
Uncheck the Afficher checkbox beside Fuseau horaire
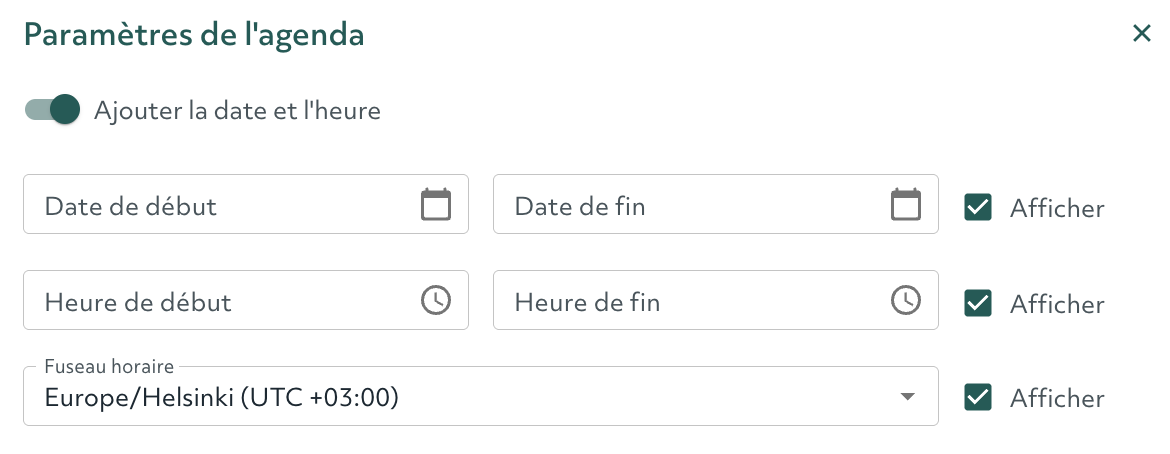click(977, 397)
